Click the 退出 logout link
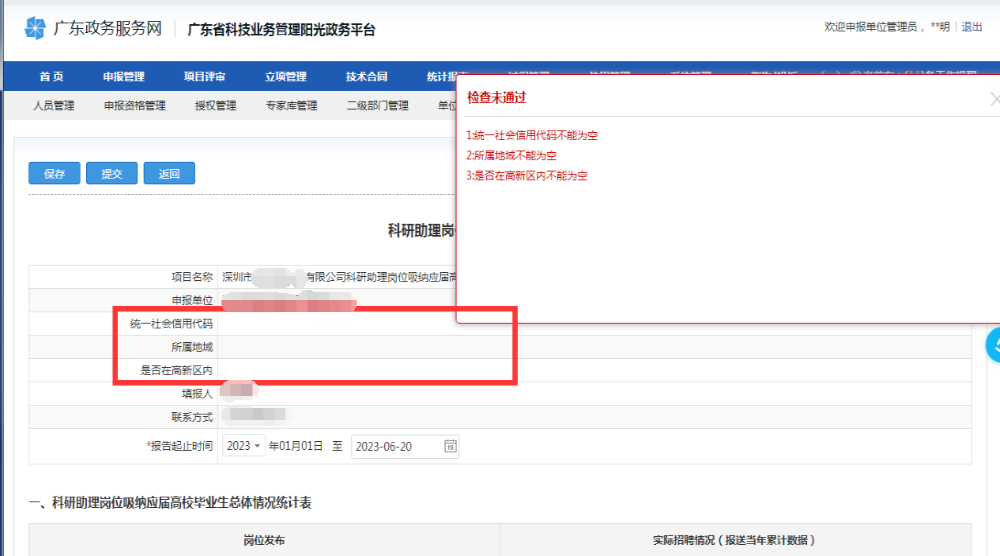The width and height of the screenshot is (1000, 556). (971, 27)
